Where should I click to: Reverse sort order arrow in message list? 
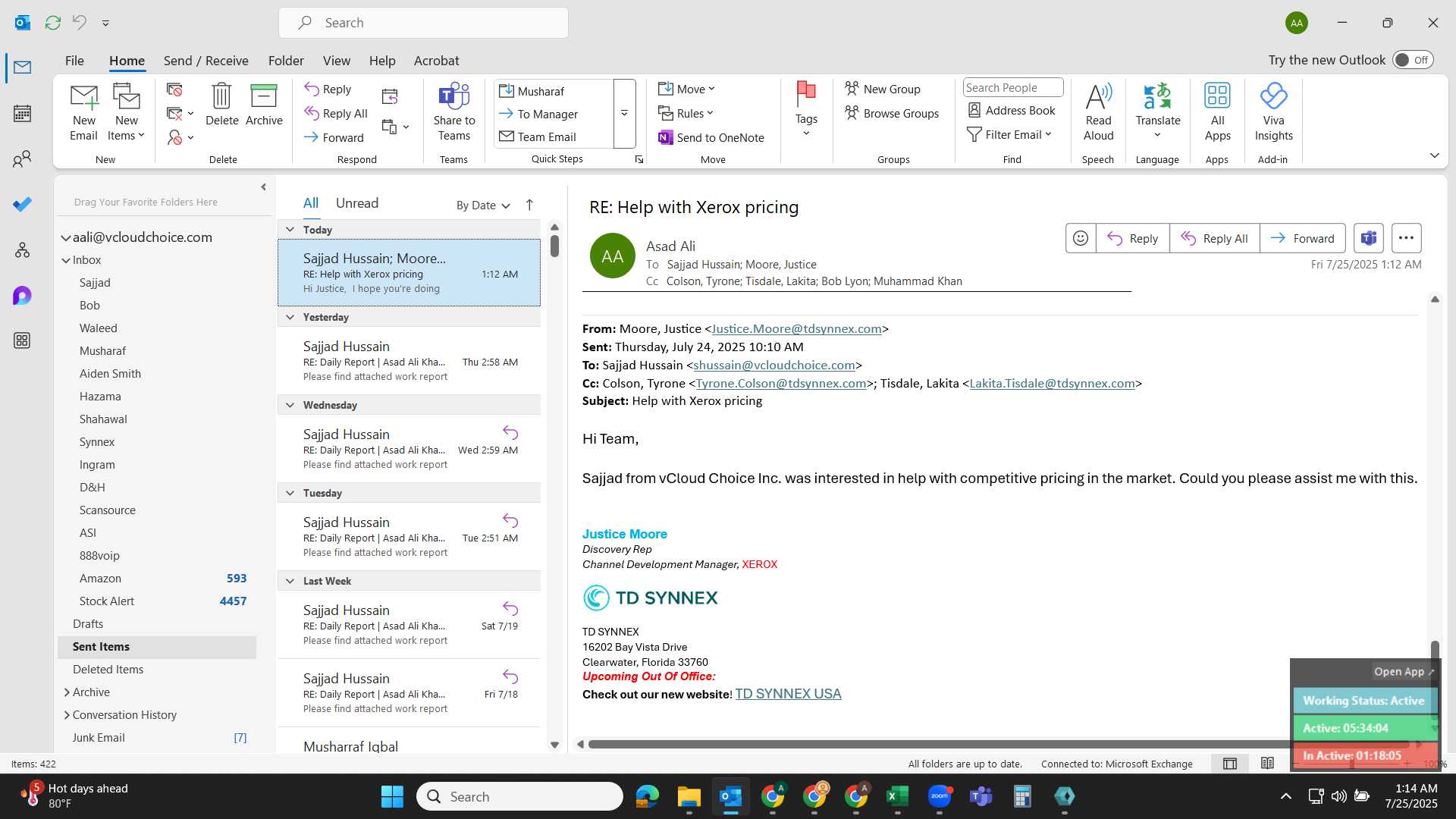tap(529, 205)
